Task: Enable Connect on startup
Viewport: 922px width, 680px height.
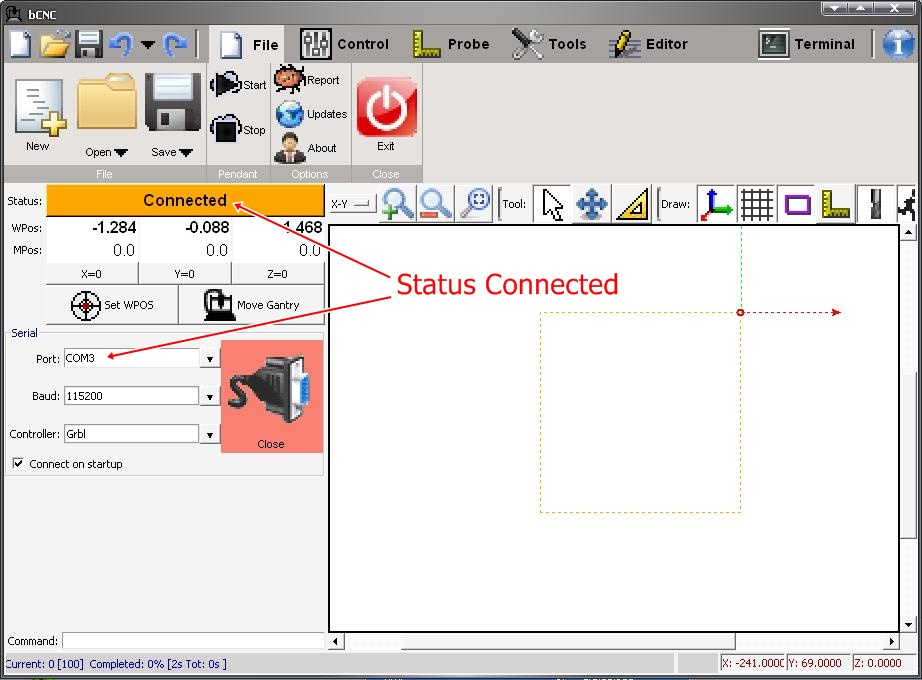Action: [18, 464]
